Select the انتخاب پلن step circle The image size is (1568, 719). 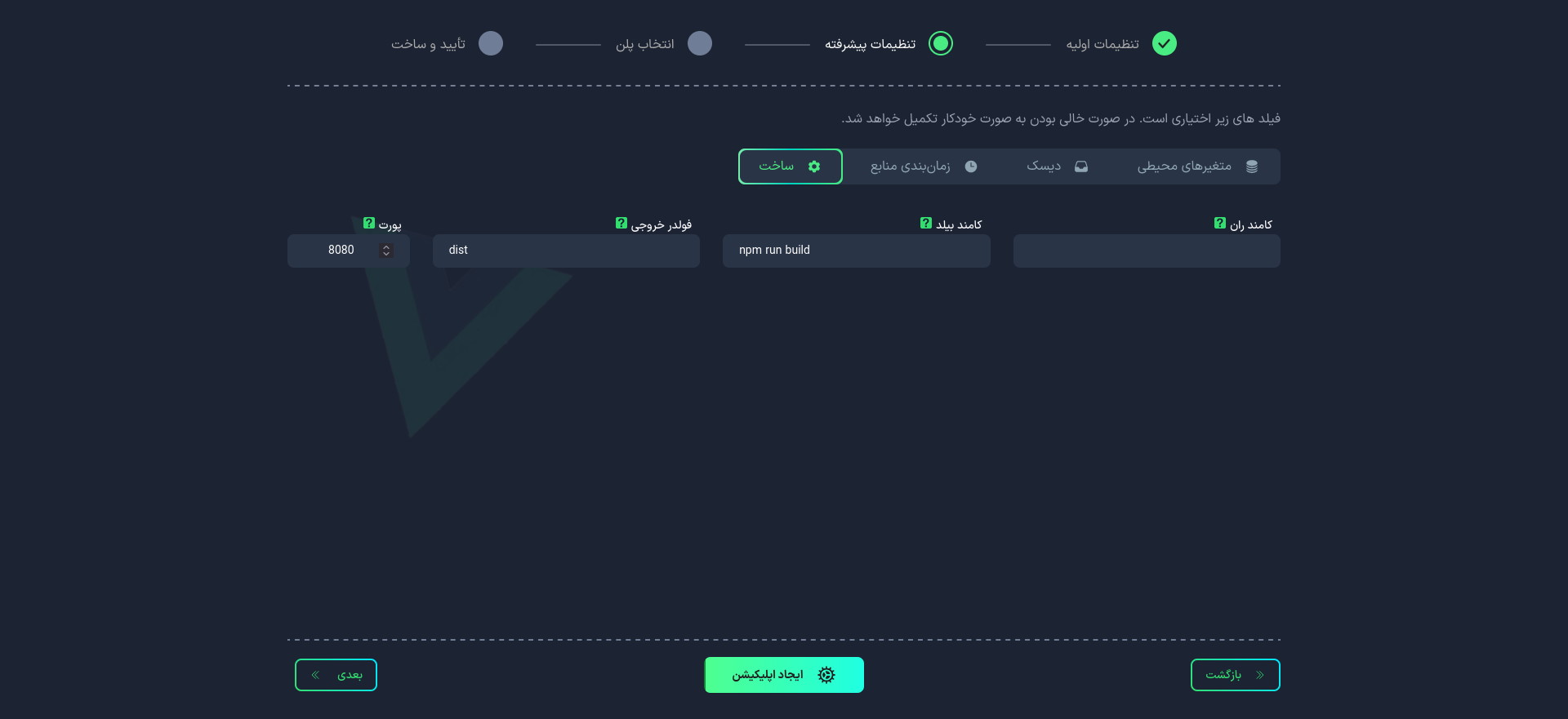pyautogui.click(x=699, y=43)
